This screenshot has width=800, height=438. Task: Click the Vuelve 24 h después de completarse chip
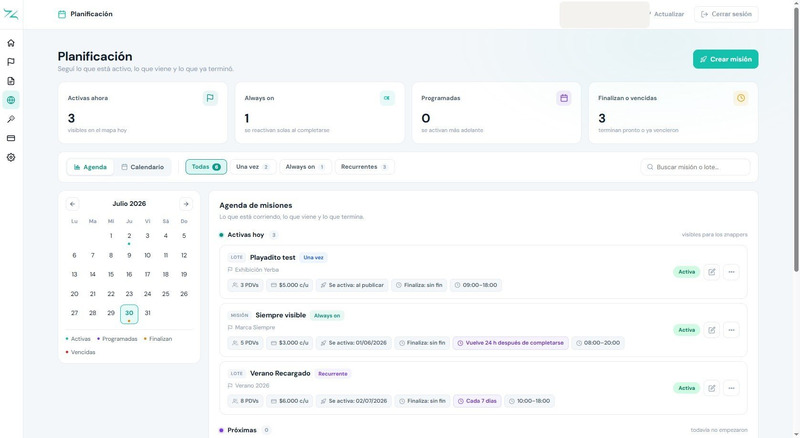pos(511,343)
